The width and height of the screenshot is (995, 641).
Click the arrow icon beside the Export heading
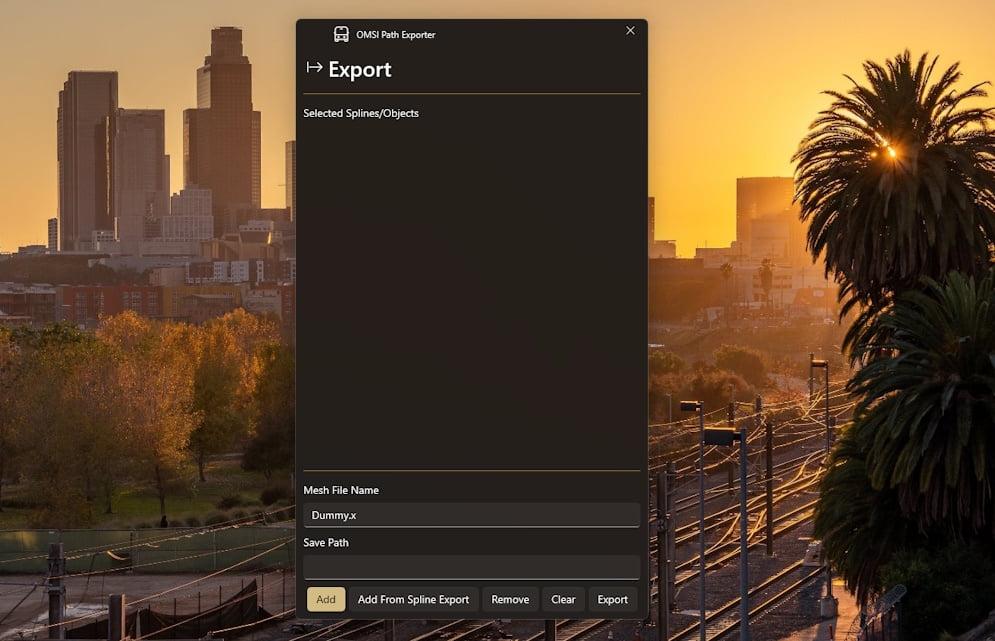coord(314,67)
